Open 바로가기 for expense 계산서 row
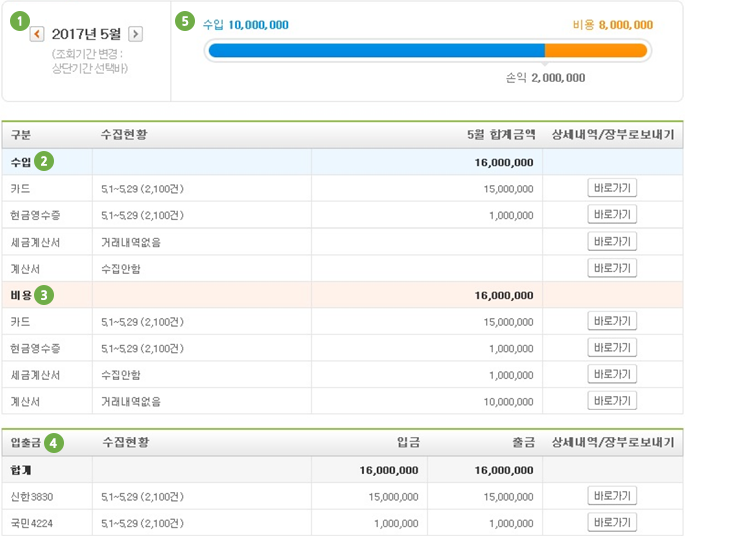The height and width of the screenshot is (536, 740). (x=612, y=401)
